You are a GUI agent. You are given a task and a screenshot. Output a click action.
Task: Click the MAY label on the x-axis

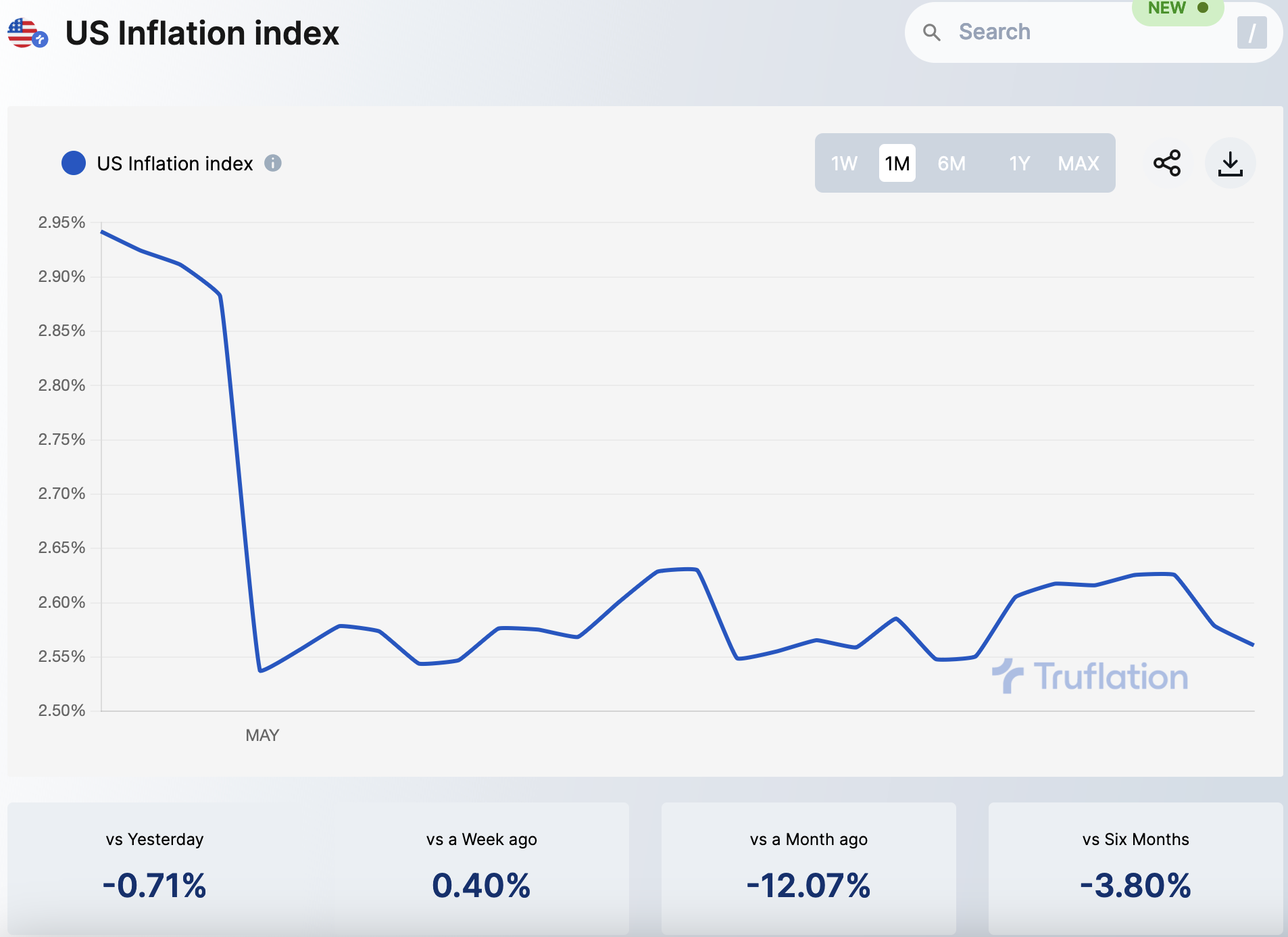coord(262,735)
